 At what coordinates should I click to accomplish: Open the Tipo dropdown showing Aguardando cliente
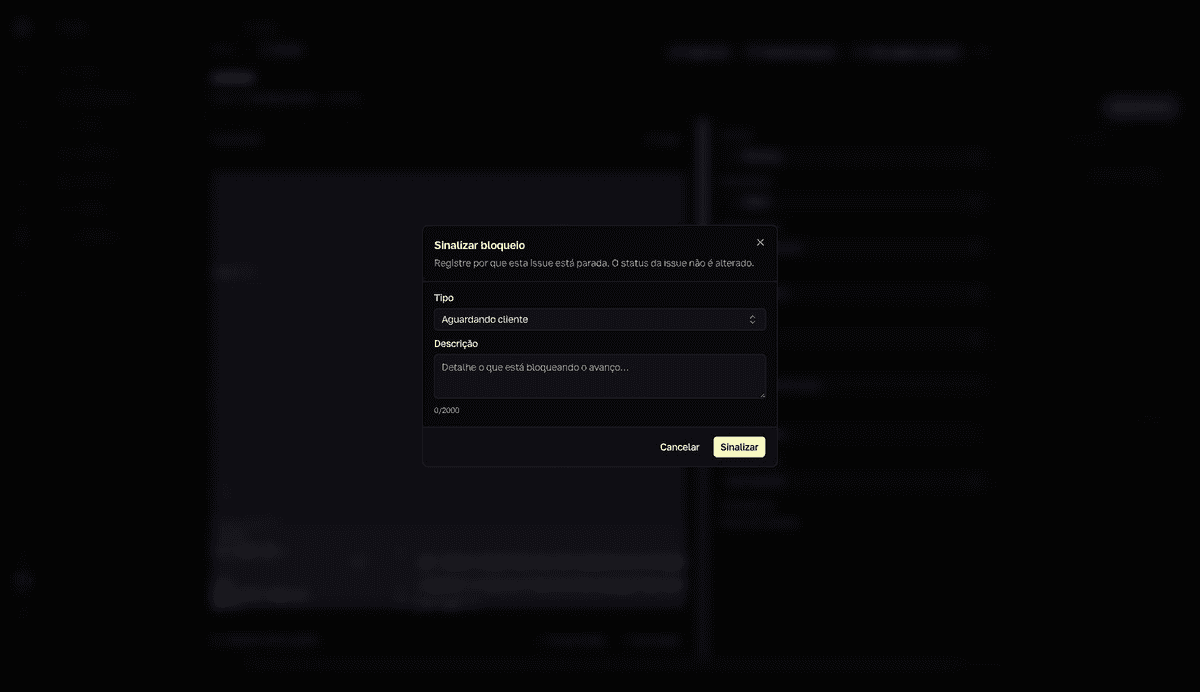[600, 319]
